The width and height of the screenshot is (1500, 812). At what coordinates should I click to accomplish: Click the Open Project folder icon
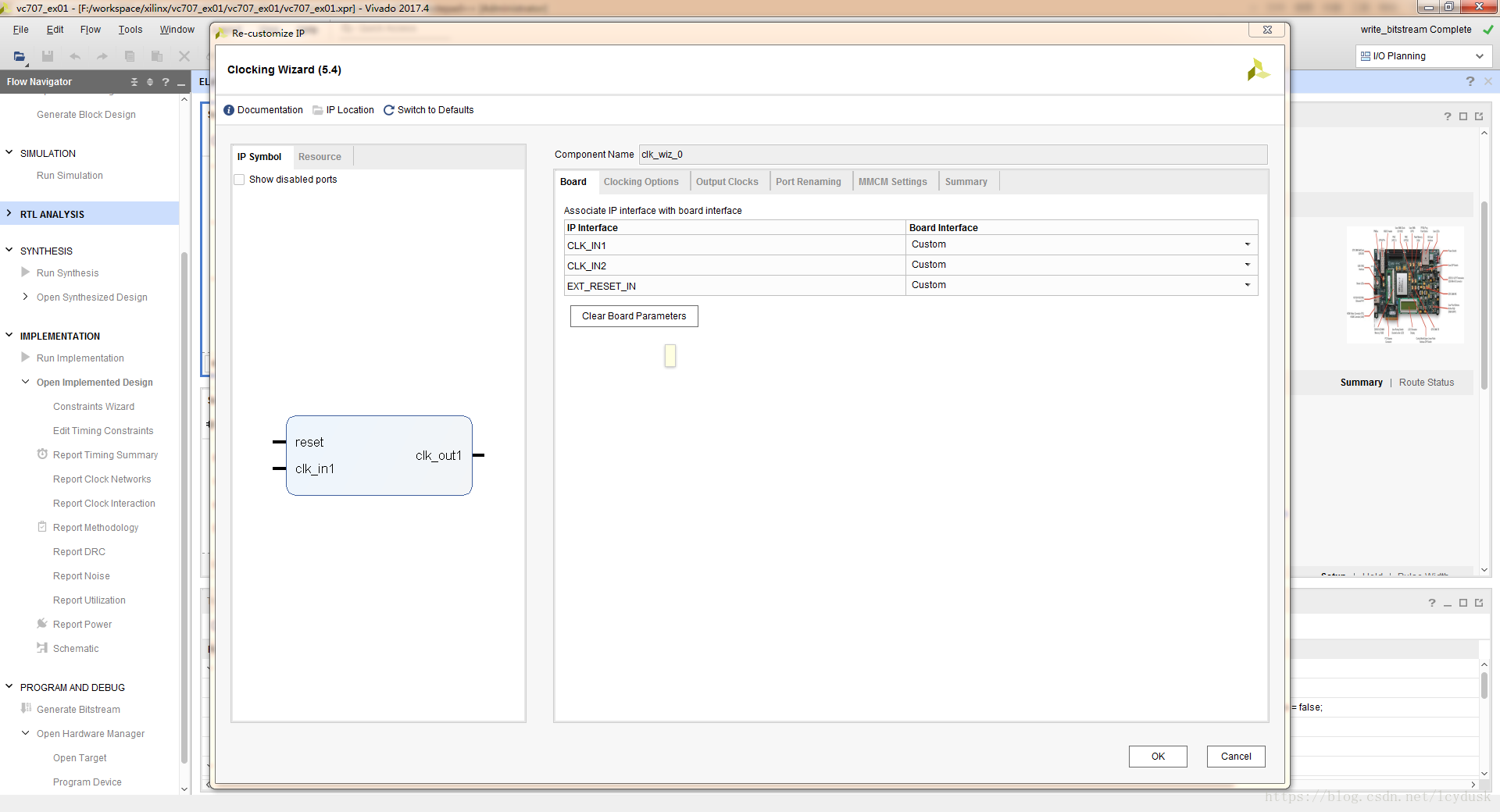tap(20, 56)
